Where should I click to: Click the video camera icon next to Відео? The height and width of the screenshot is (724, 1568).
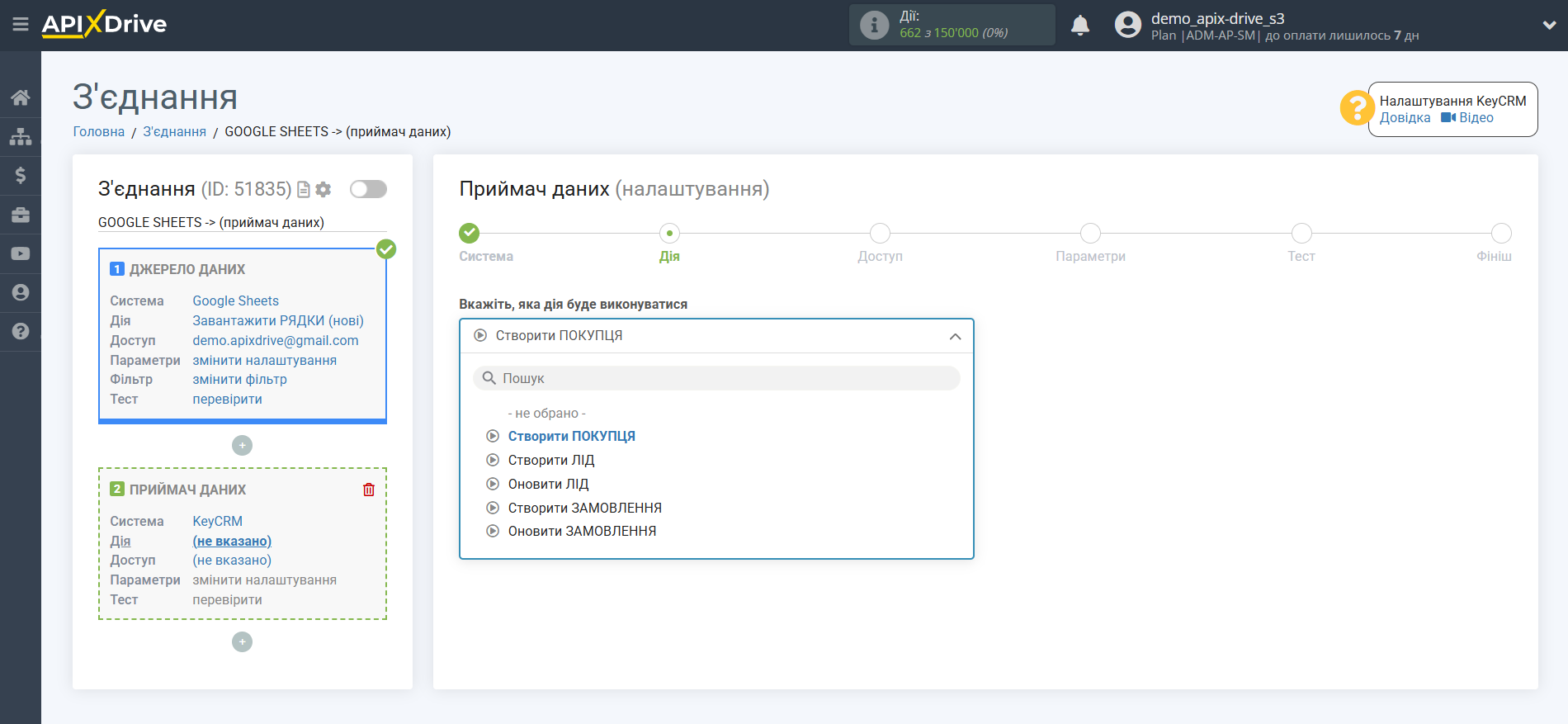[x=1448, y=117]
